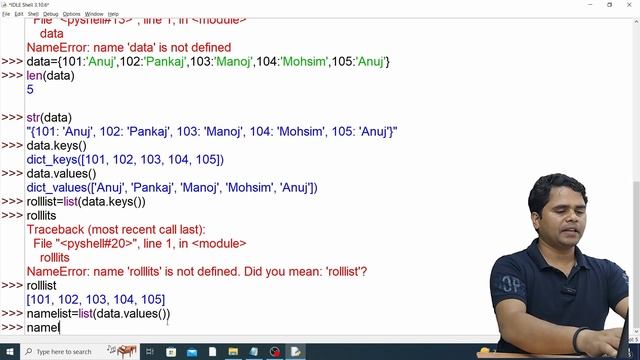Open the Shell menu
640x360 pixels.
click(33, 14)
